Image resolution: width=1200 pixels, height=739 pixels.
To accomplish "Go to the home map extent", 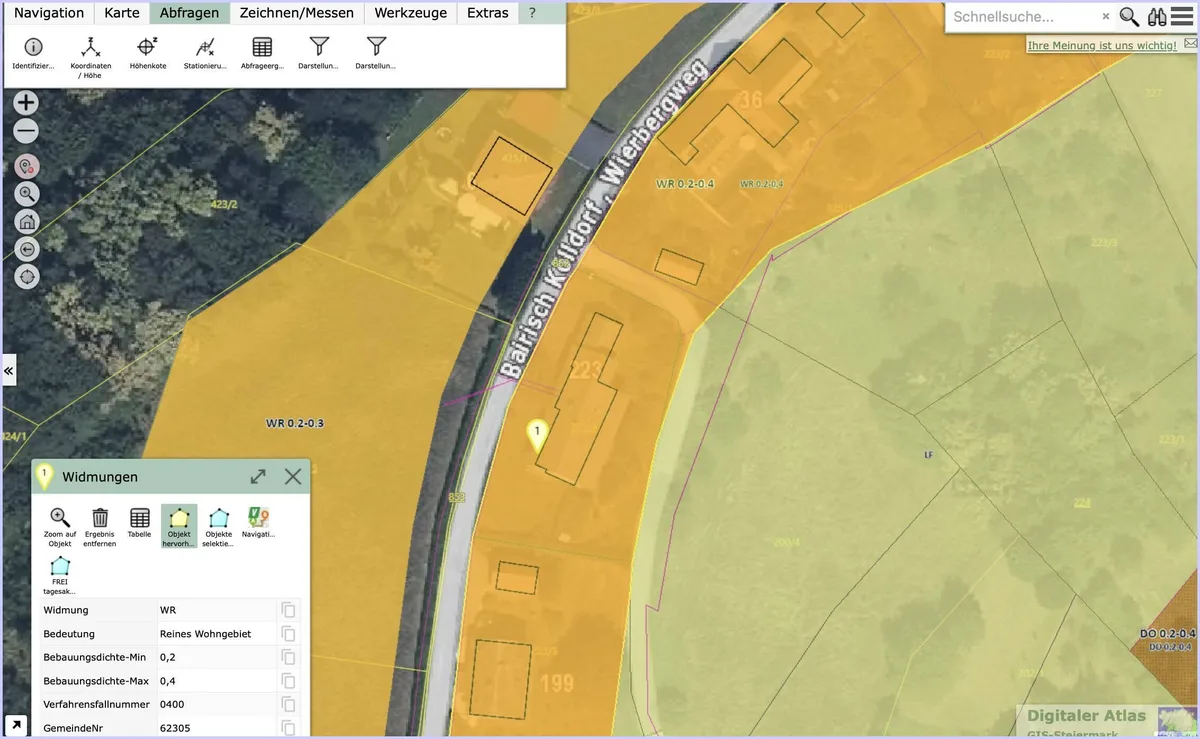I will (27, 222).
